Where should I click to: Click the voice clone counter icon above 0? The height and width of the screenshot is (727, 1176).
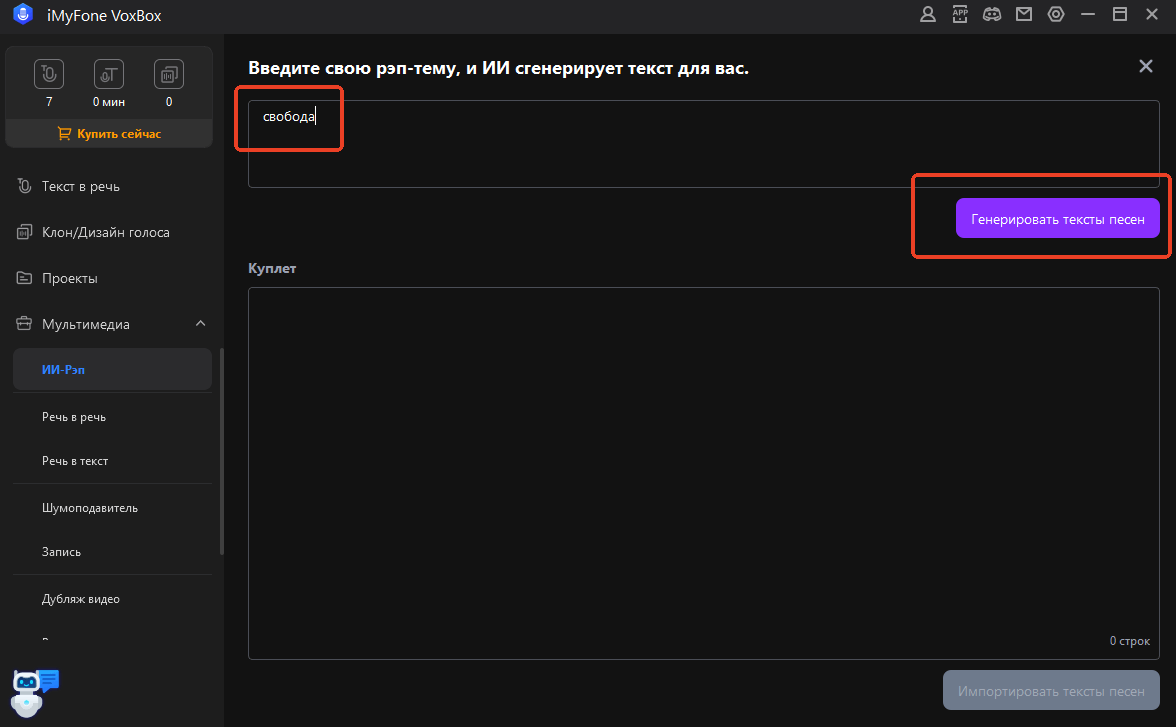(169, 74)
